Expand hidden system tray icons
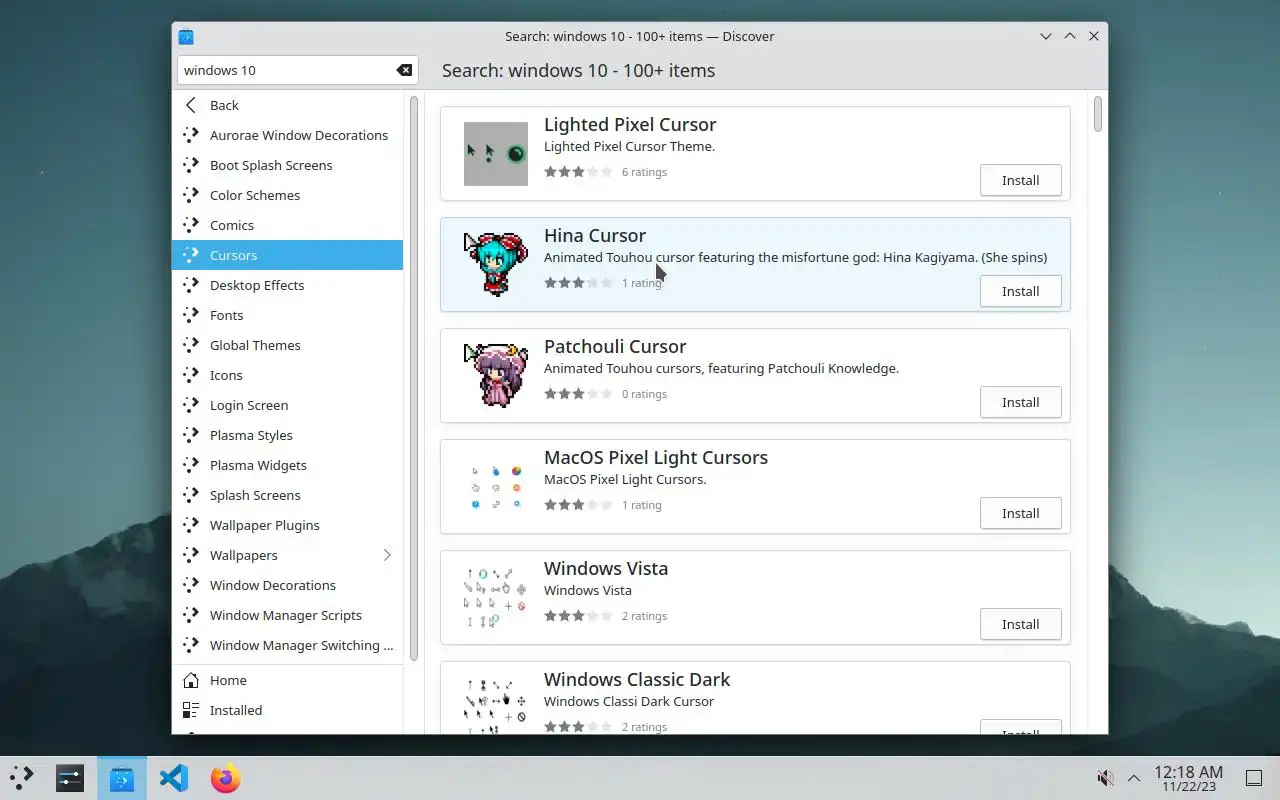Screen dimensions: 1280x800 coord(1134,778)
